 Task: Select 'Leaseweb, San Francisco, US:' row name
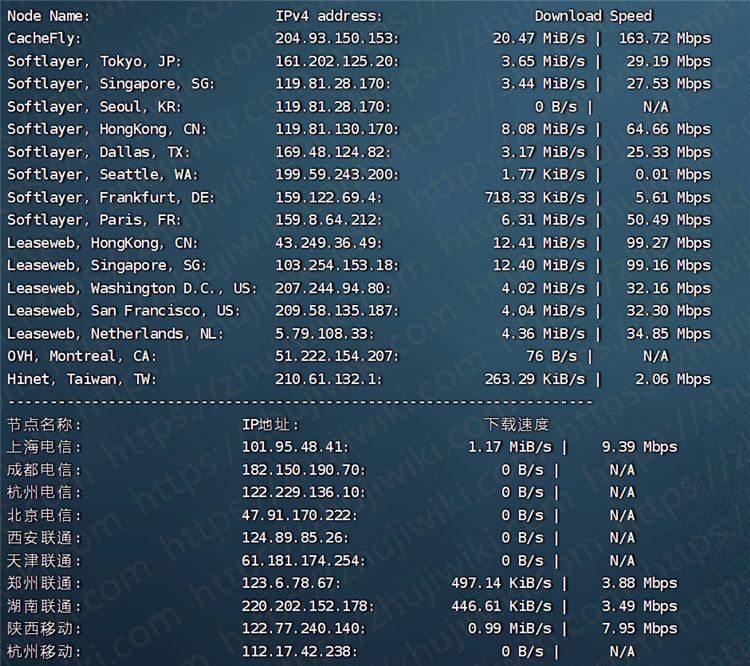tap(123, 311)
